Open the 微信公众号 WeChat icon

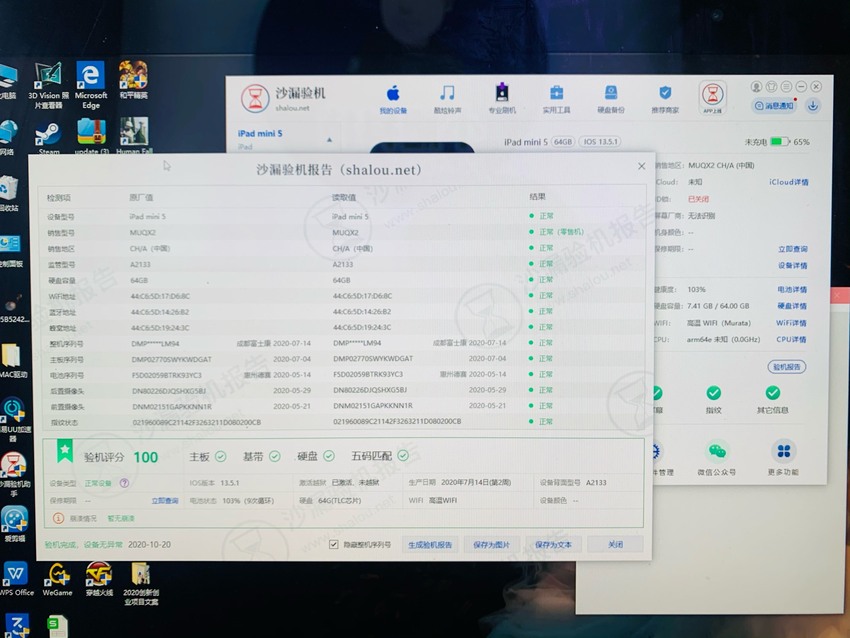[x=717, y=451]
